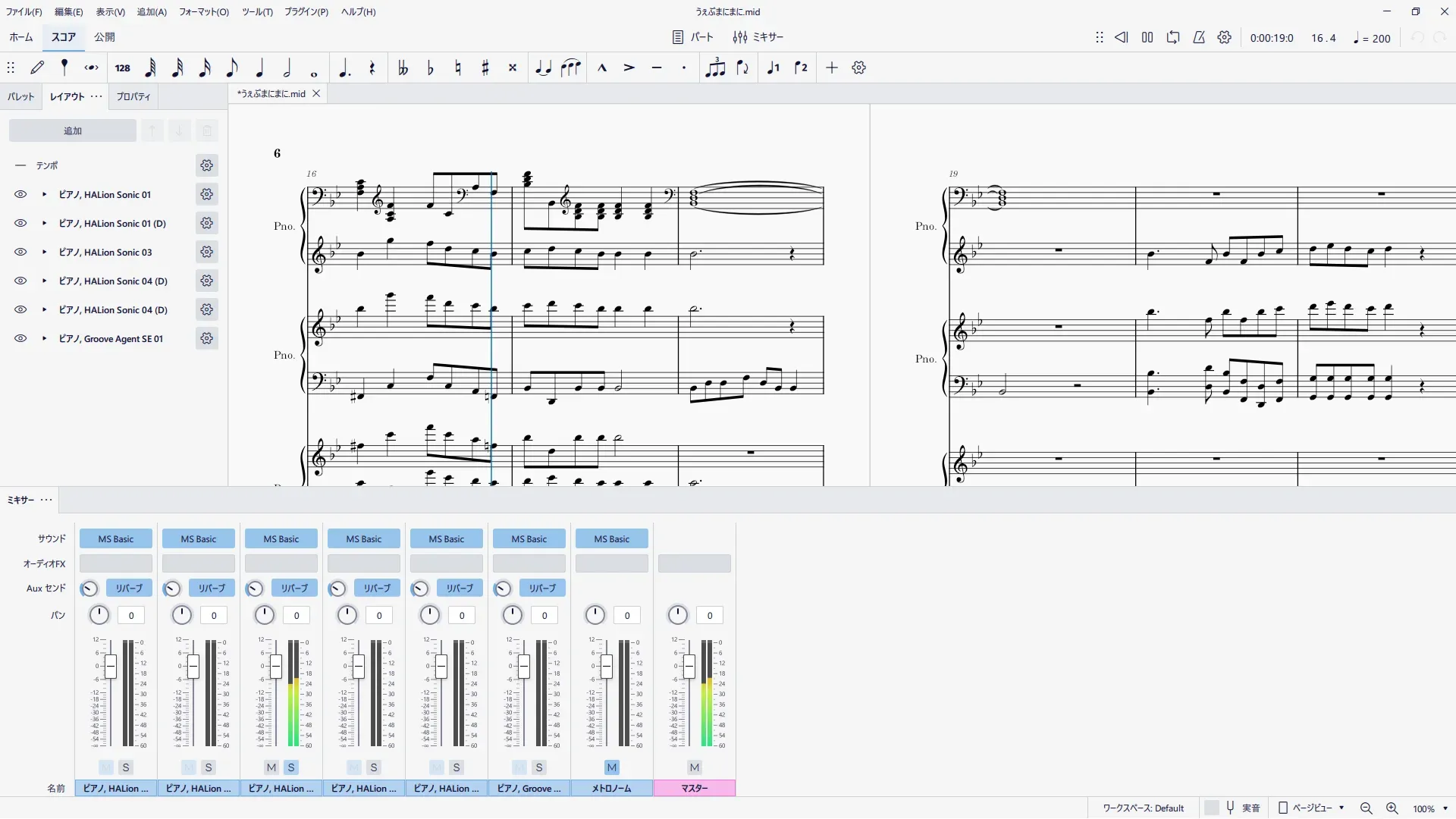Click the sharp accidental icon

[x=485, y=68]
